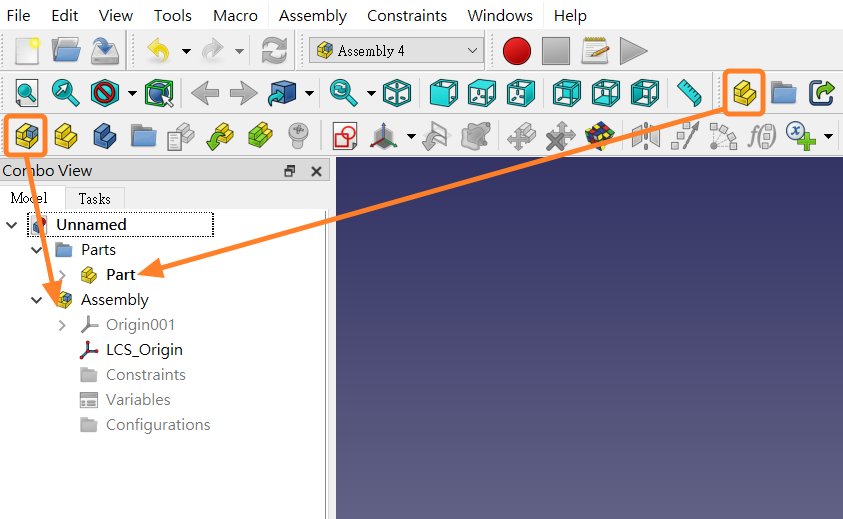This screenshot has width=843, height=519.
Task: Open a file with the Open folder icon
Action: click(66, 51)
